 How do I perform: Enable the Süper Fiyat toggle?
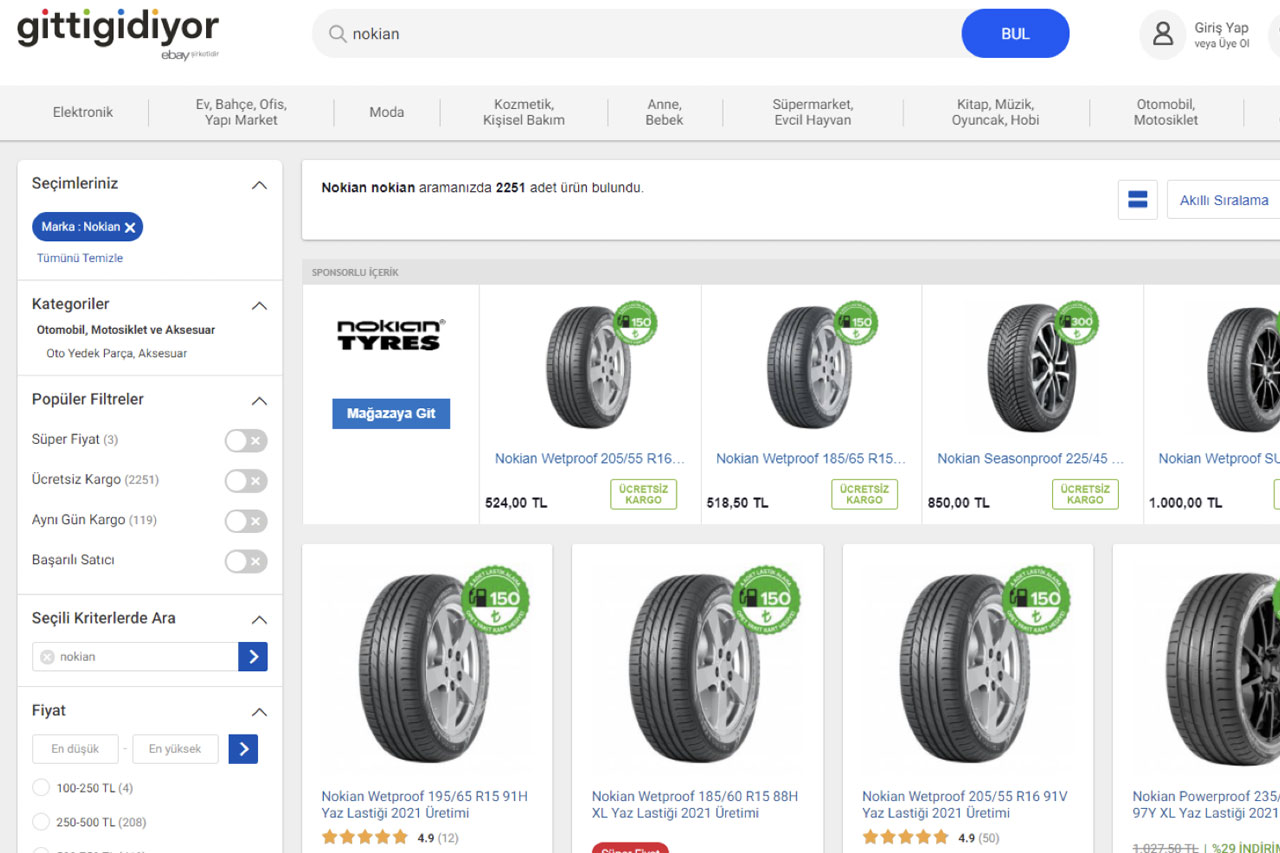click(246, 440)
